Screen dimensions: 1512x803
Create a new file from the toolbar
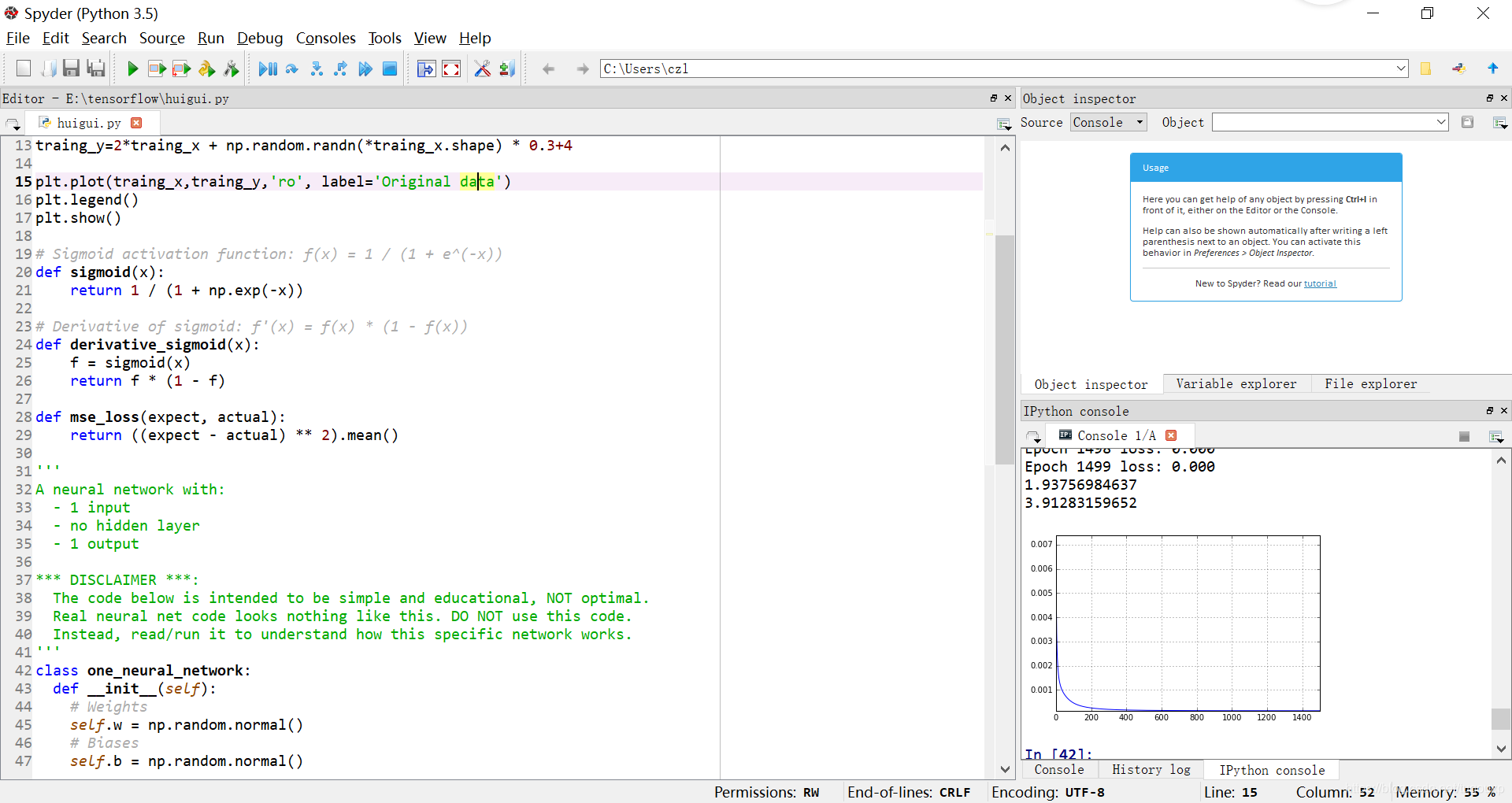click(x=24, y=69)
